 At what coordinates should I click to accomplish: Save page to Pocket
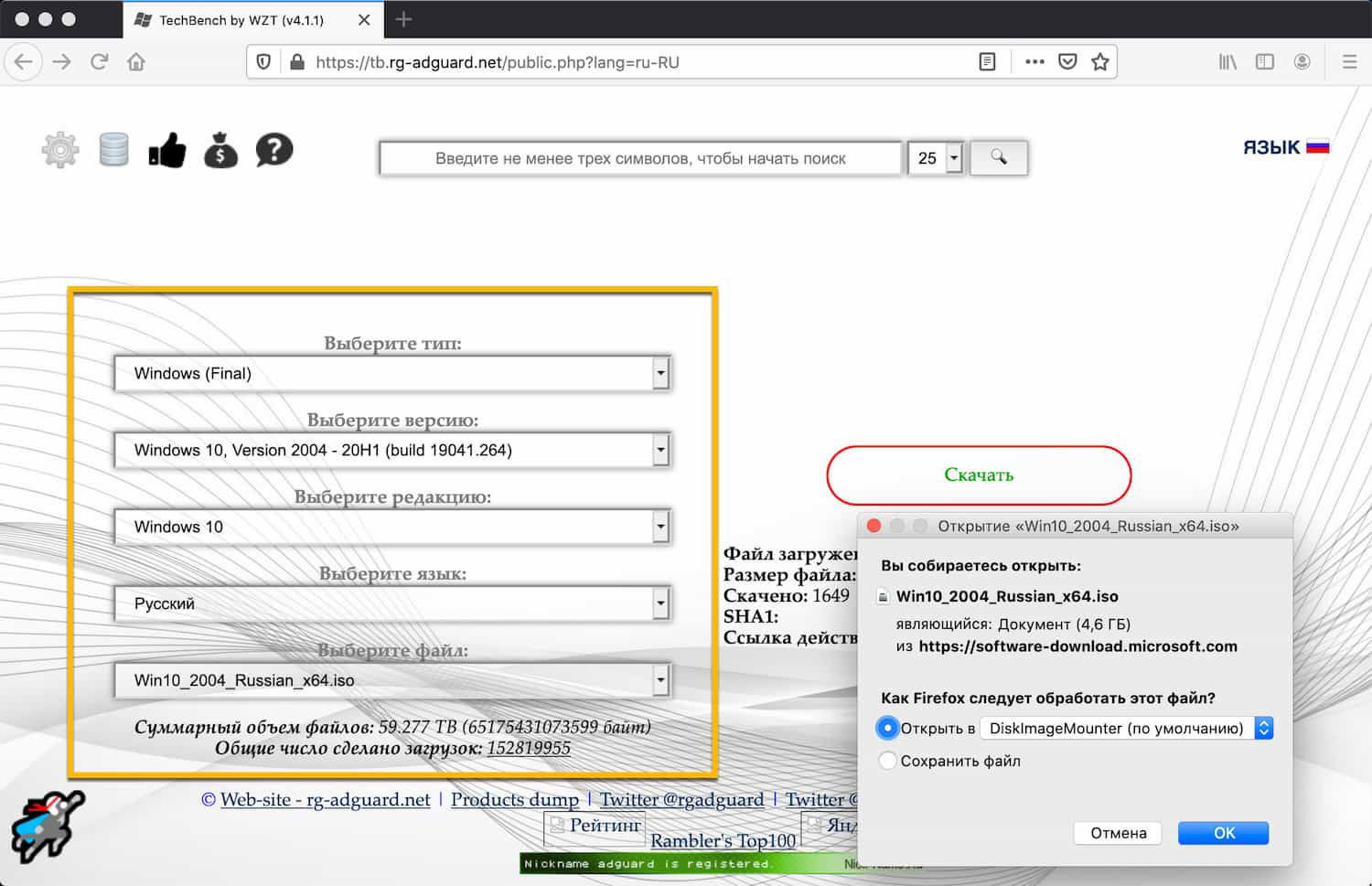pyautogui.click(x=1067, y=62)
